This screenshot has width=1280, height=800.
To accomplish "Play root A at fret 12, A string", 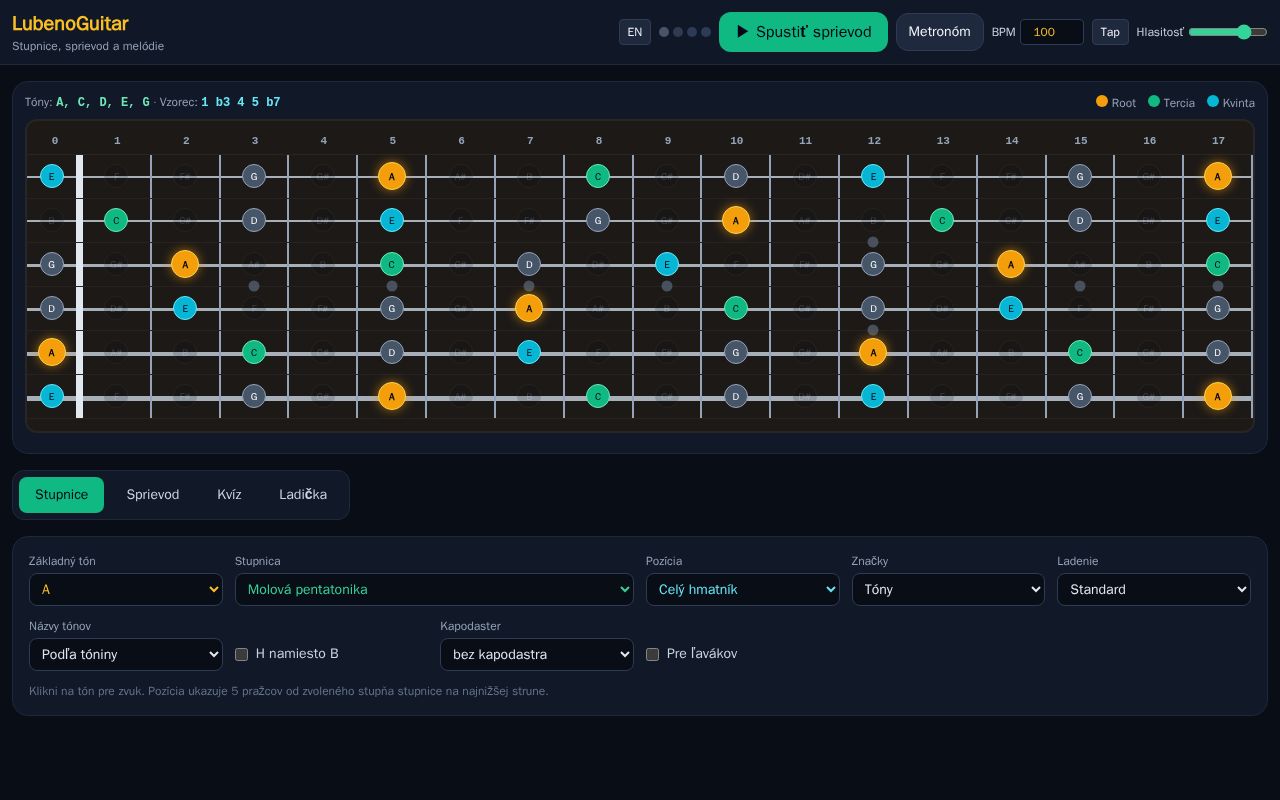I will [x=873, y=352].
